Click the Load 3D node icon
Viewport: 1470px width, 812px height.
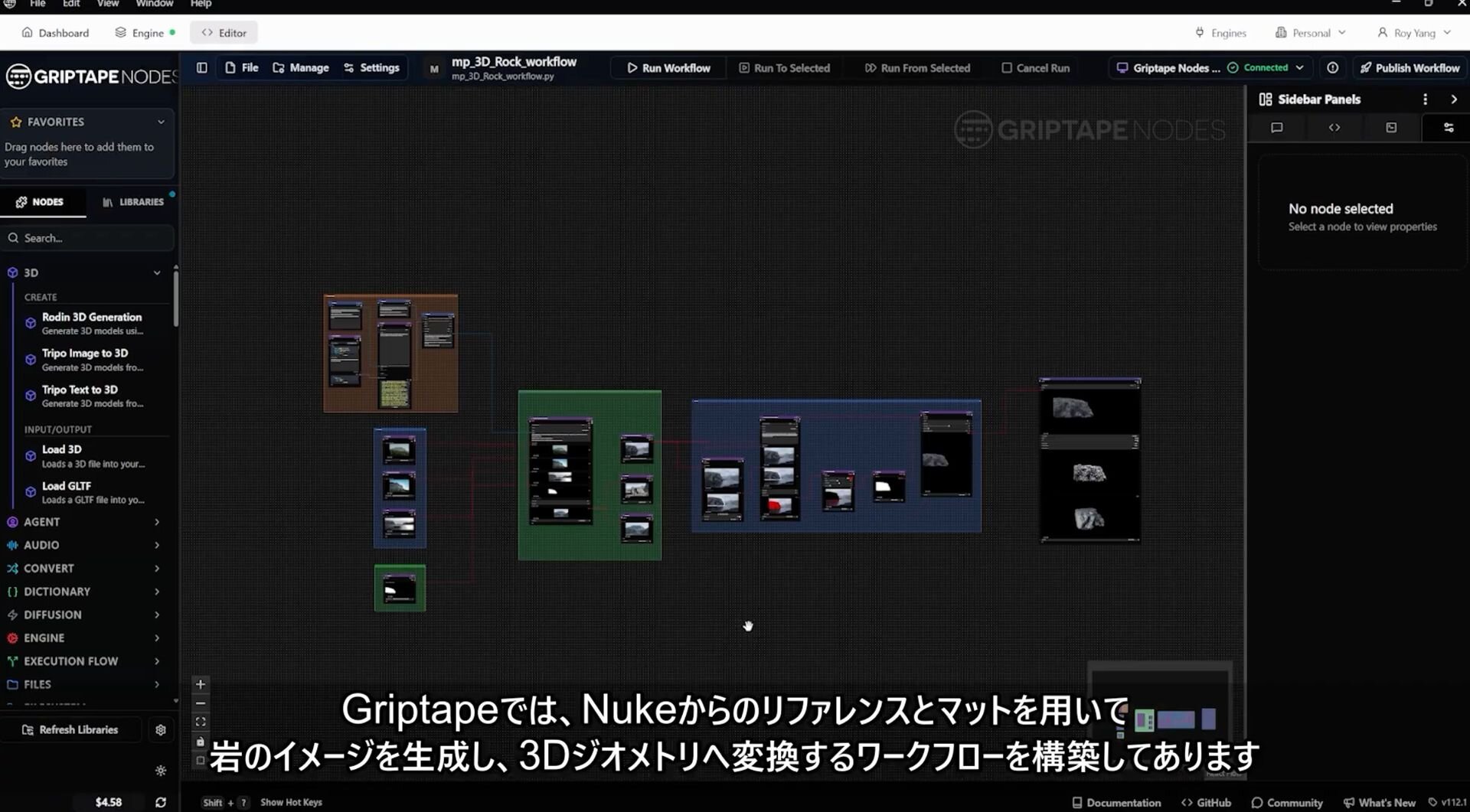(x=31, y=456)
